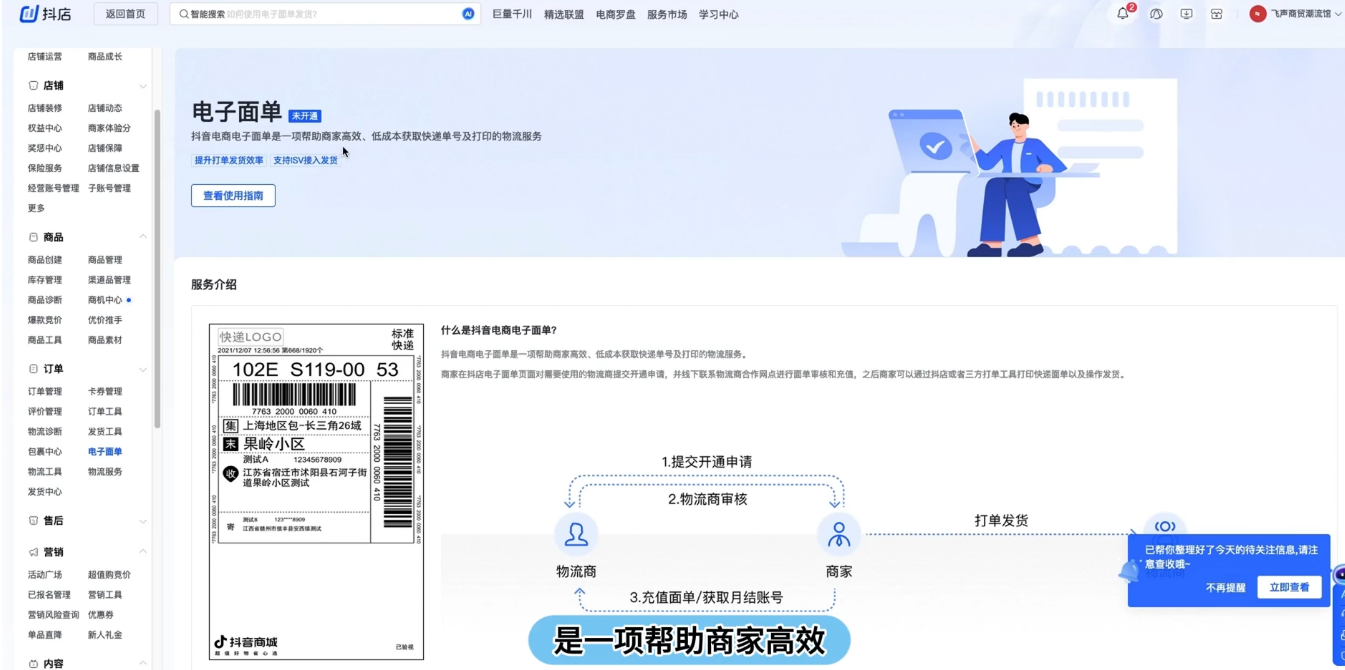Viewport: 1345px width, 670px height.
Task: Open 精选联盟 in top navigation
Action: tap(564, 14)
